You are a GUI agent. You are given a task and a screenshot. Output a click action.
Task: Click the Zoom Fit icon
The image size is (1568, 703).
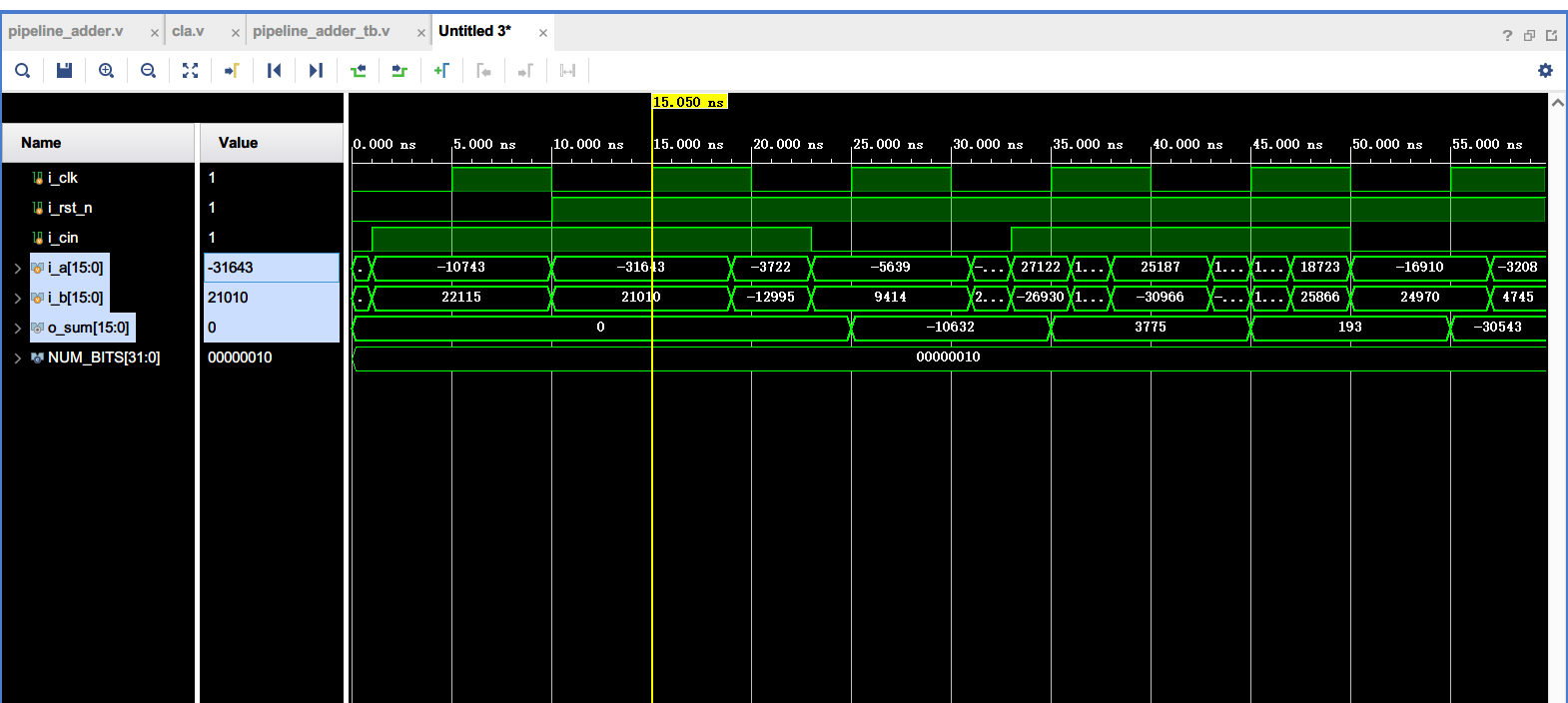point(190,70)
